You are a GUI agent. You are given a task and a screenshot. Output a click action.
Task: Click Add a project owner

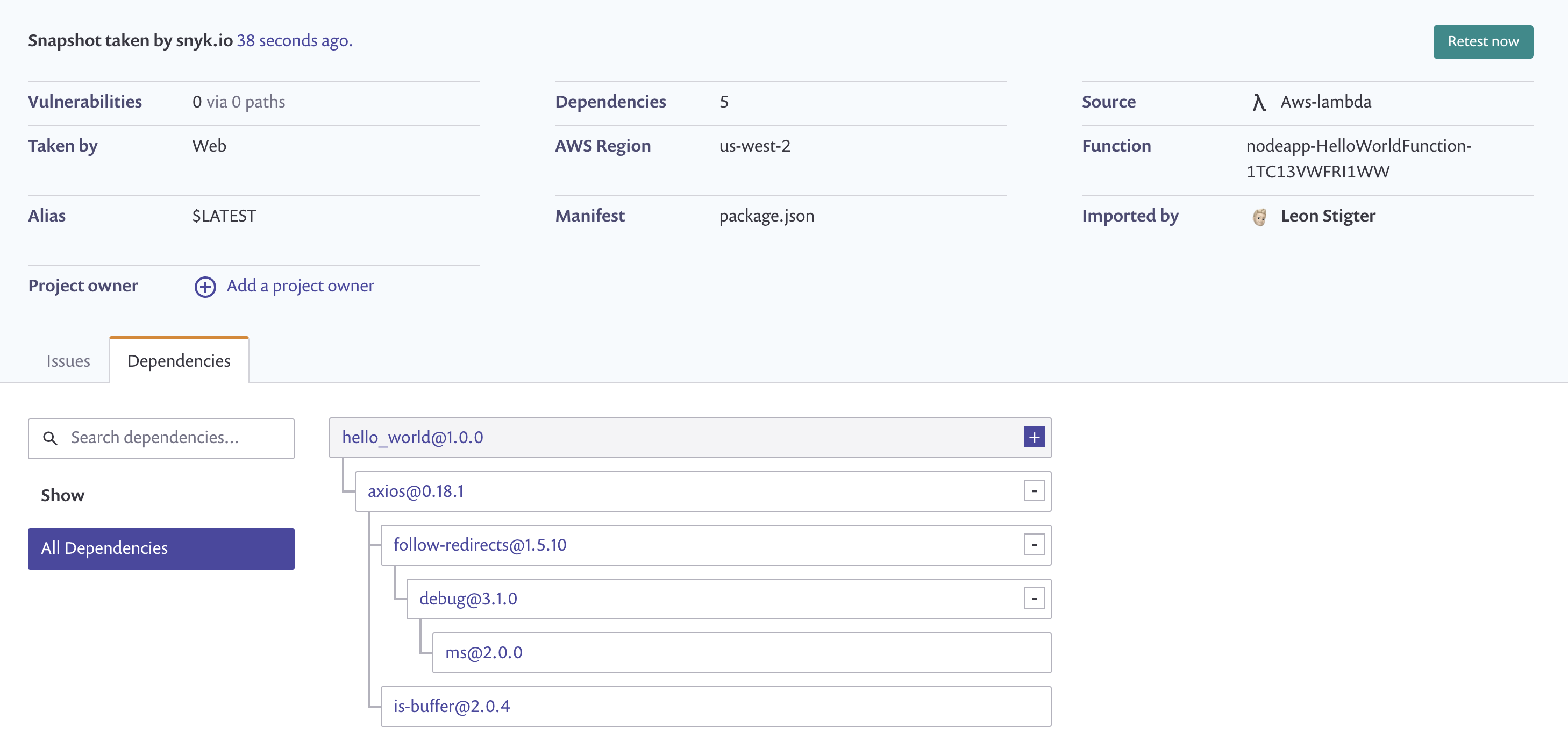300,286
